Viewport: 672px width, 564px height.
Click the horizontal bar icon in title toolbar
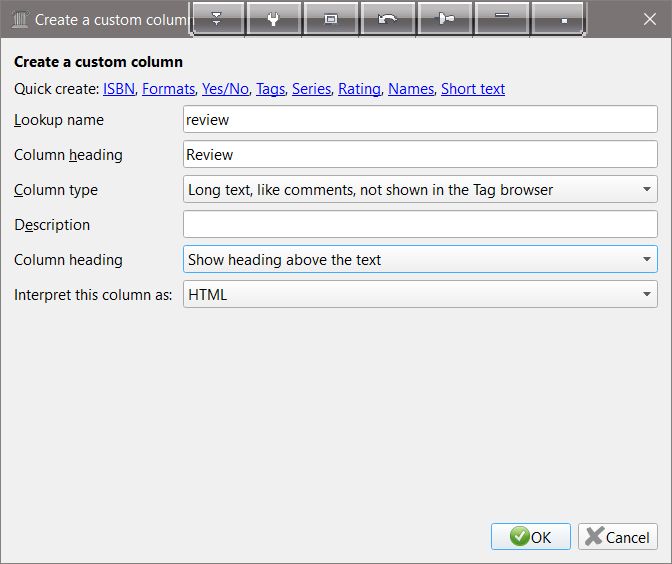502,19
